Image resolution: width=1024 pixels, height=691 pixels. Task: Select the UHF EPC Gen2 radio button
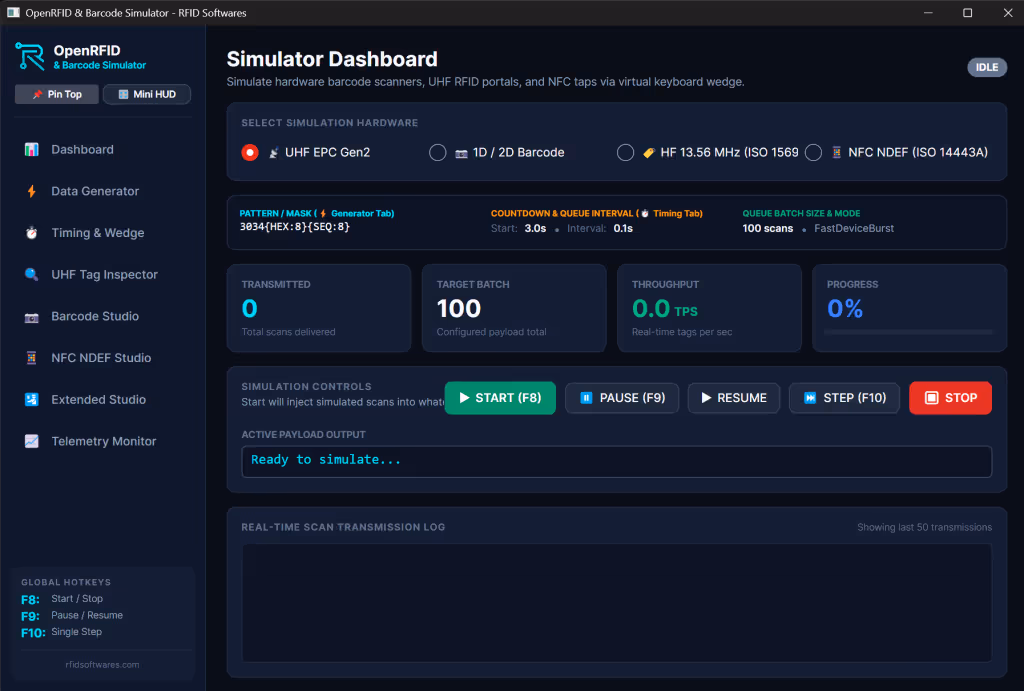click(250, 153)
